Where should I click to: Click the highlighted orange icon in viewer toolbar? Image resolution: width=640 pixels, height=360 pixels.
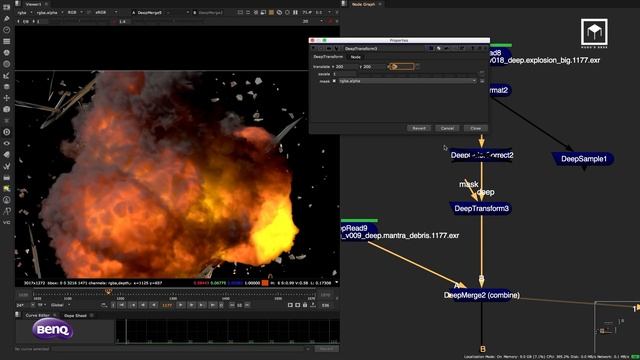pos(271,13)
